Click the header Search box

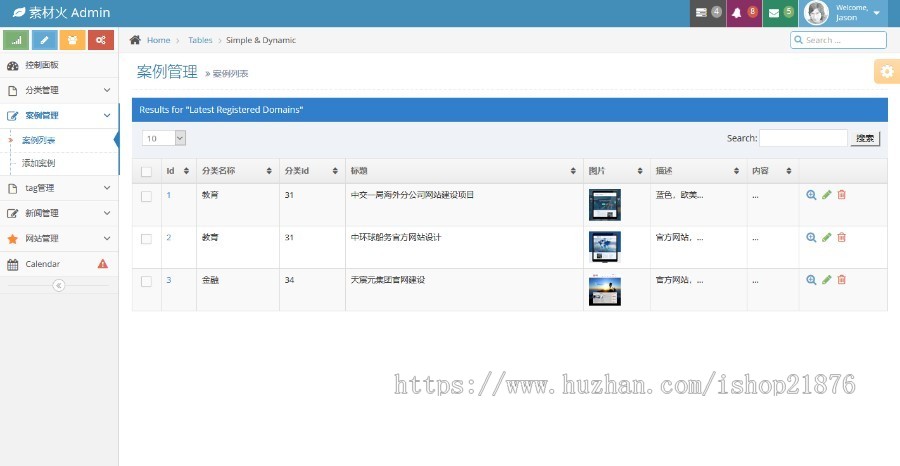[x=839, y=40]
